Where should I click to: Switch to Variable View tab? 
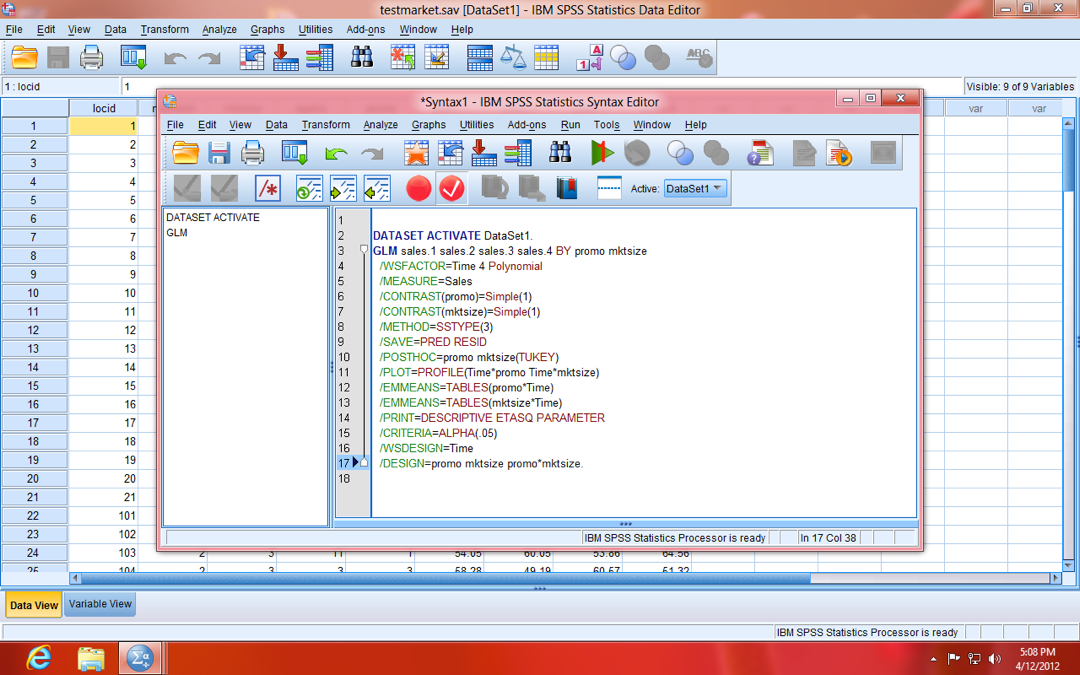tap(100, 604)
